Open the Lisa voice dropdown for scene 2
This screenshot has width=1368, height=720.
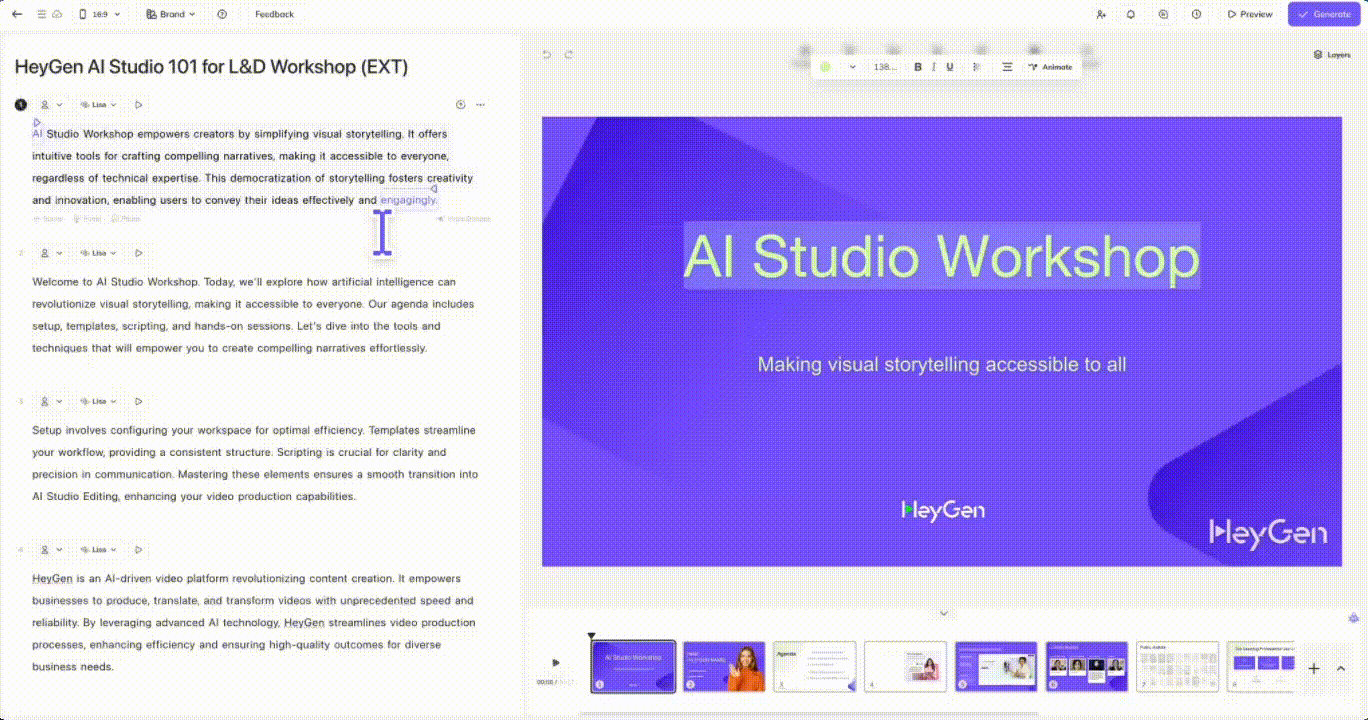click(x=99, y=253)
